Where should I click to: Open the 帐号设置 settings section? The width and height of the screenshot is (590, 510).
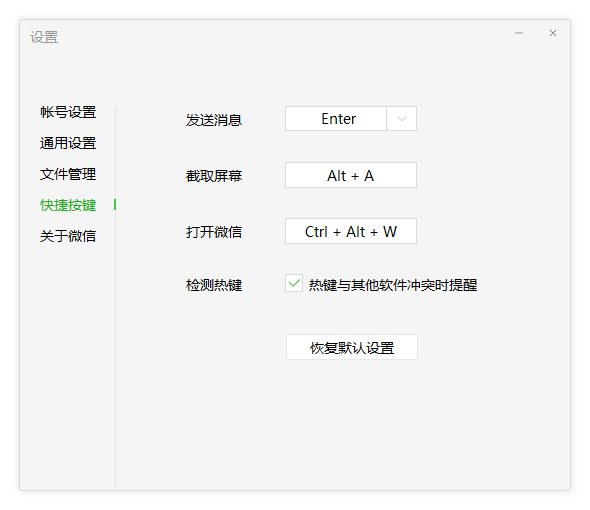pyautogui.click(x=68, y=112)
